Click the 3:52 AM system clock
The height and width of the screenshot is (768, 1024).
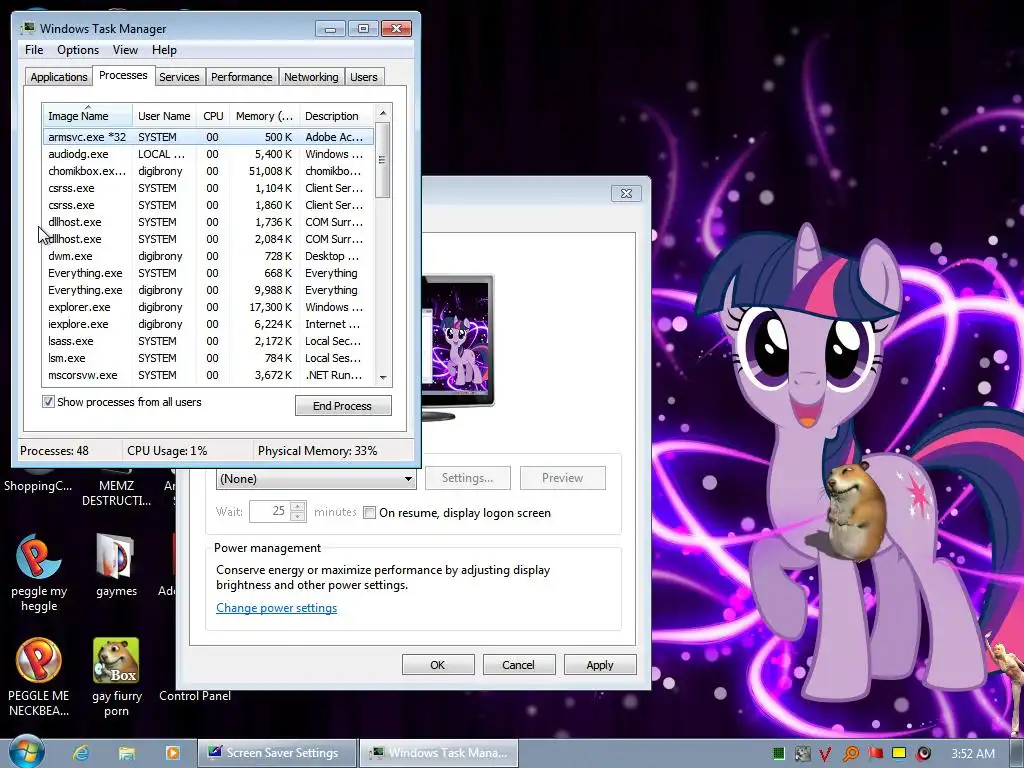click(973, 754)
